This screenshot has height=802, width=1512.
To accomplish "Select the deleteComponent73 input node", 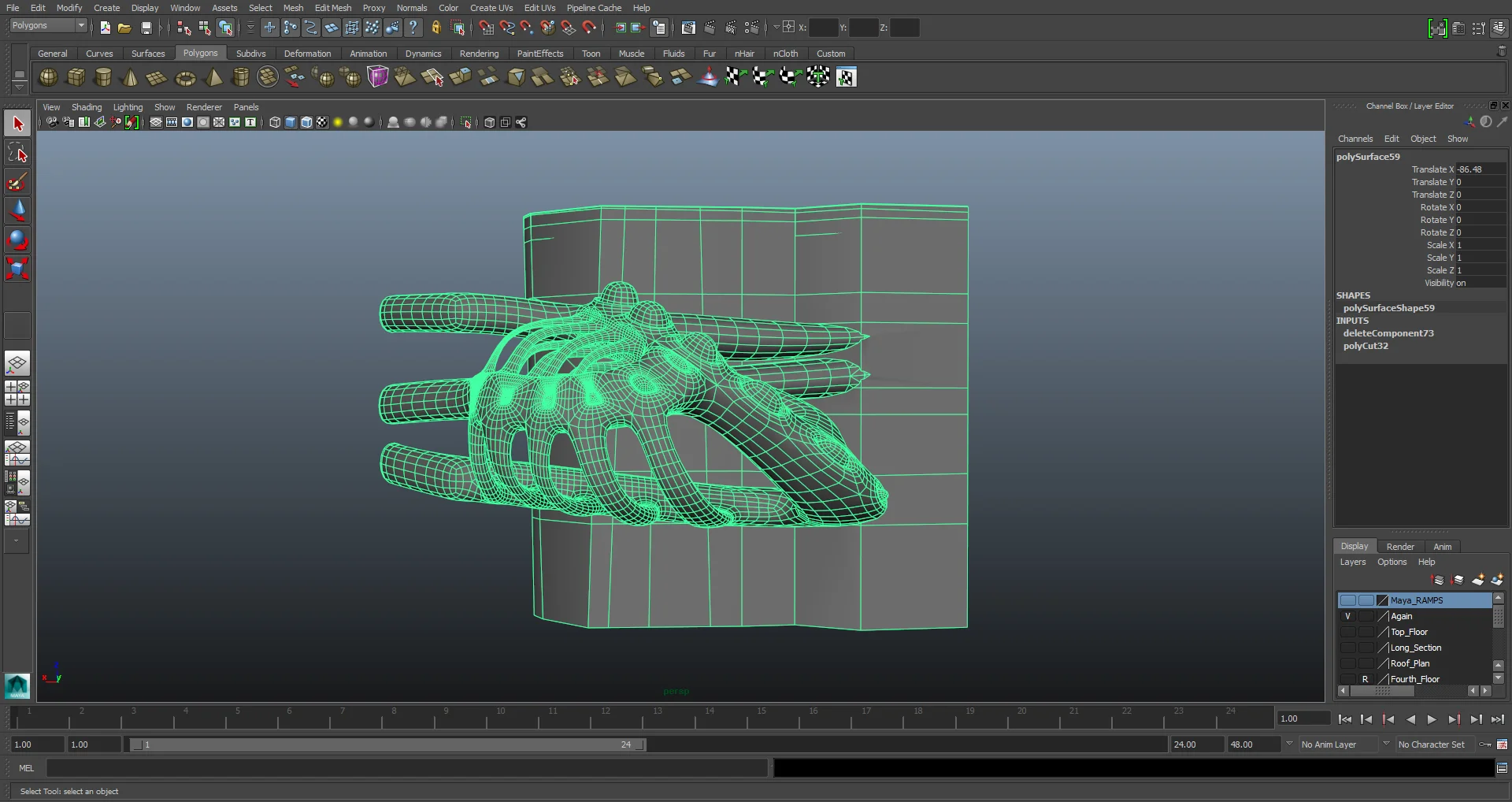I will pos(1388,333).
